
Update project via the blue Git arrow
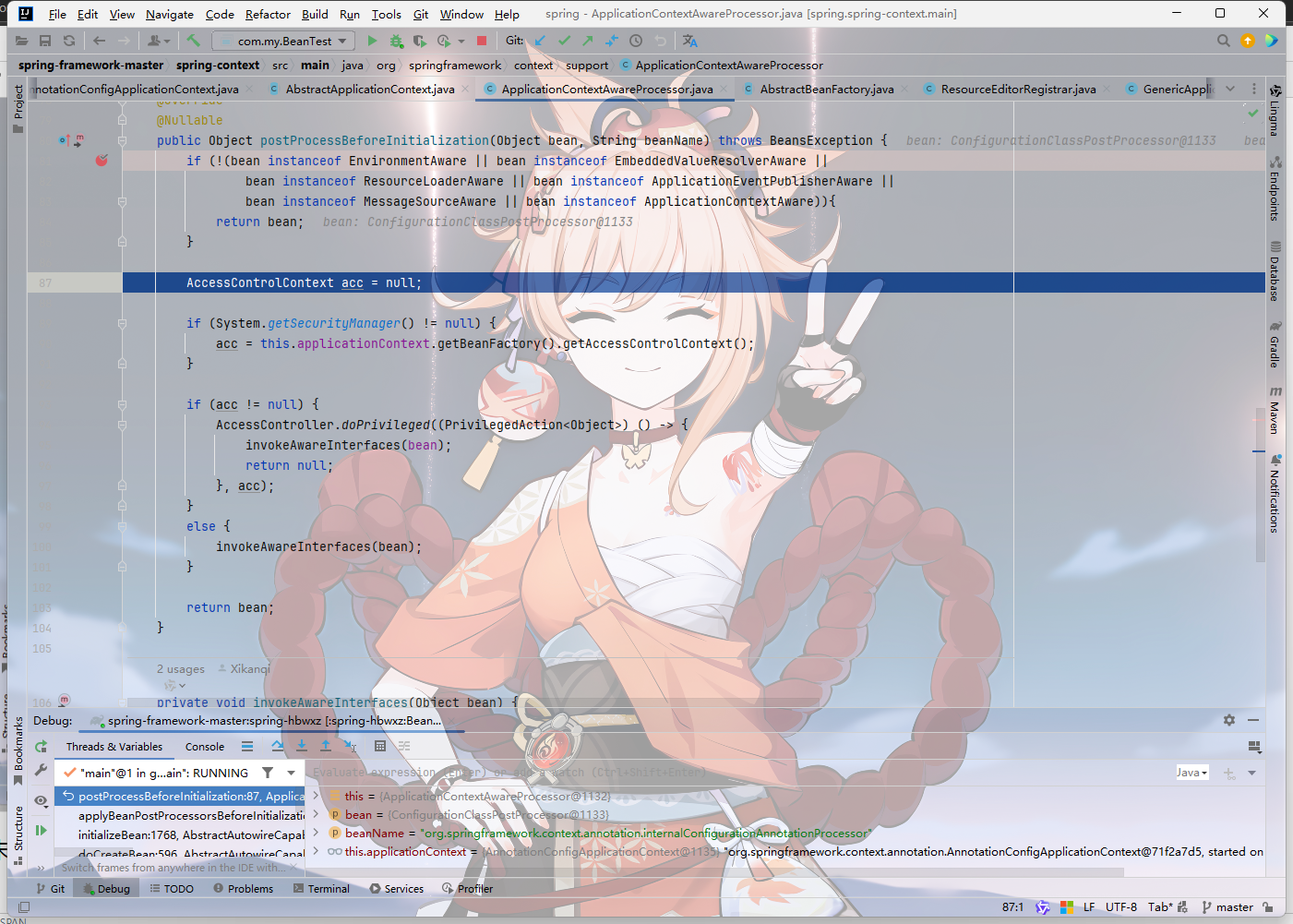point(540,41)
